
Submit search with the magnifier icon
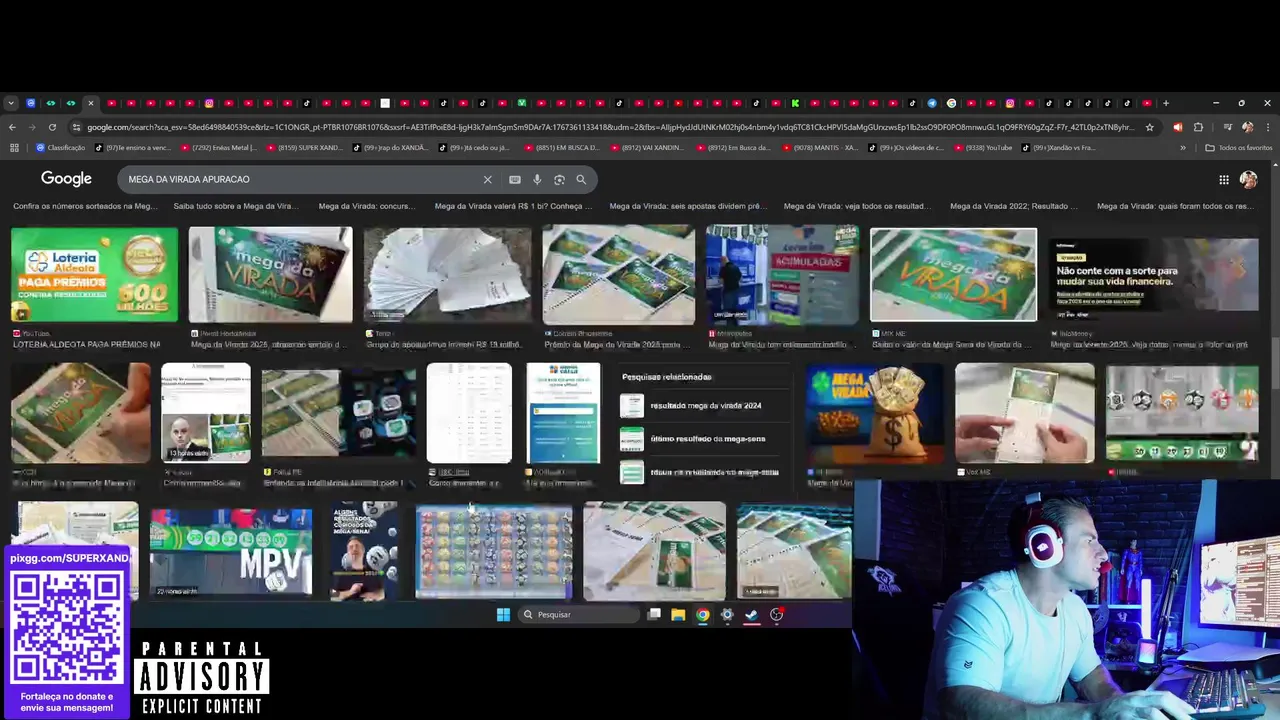point(581,180)
